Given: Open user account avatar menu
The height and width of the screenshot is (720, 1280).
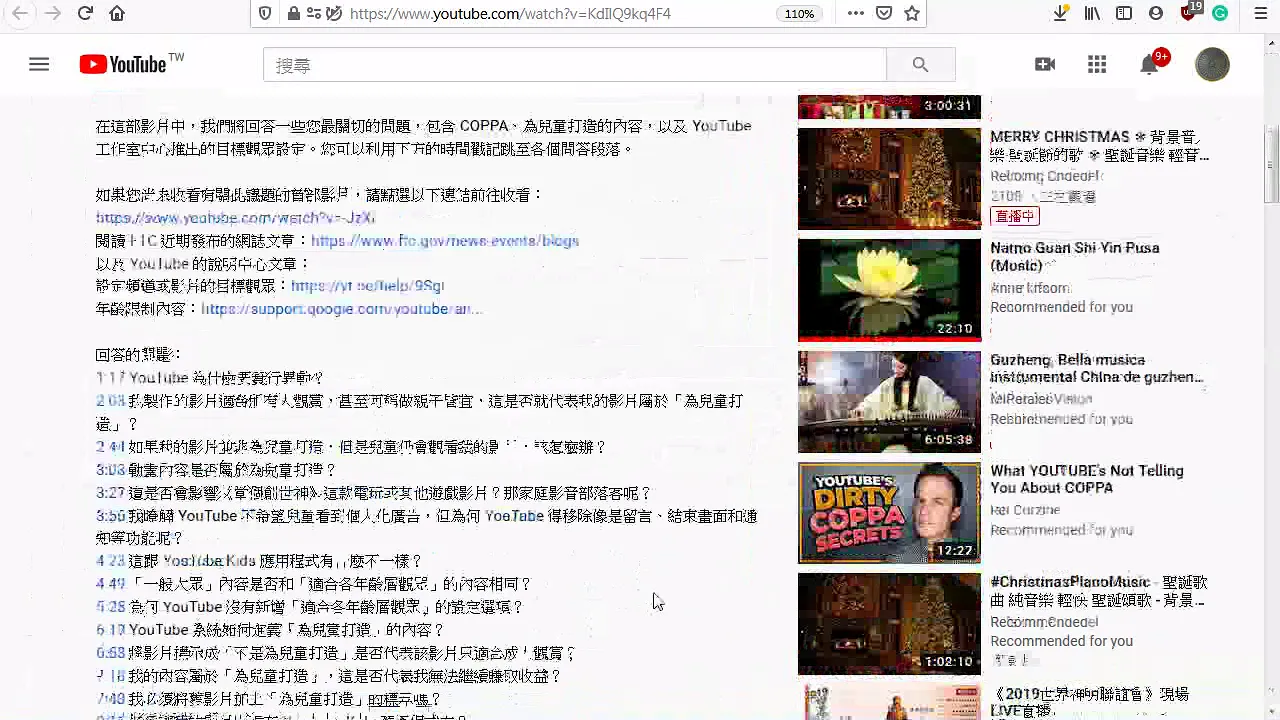Looking at the screenshot, I should (1212, 65).
